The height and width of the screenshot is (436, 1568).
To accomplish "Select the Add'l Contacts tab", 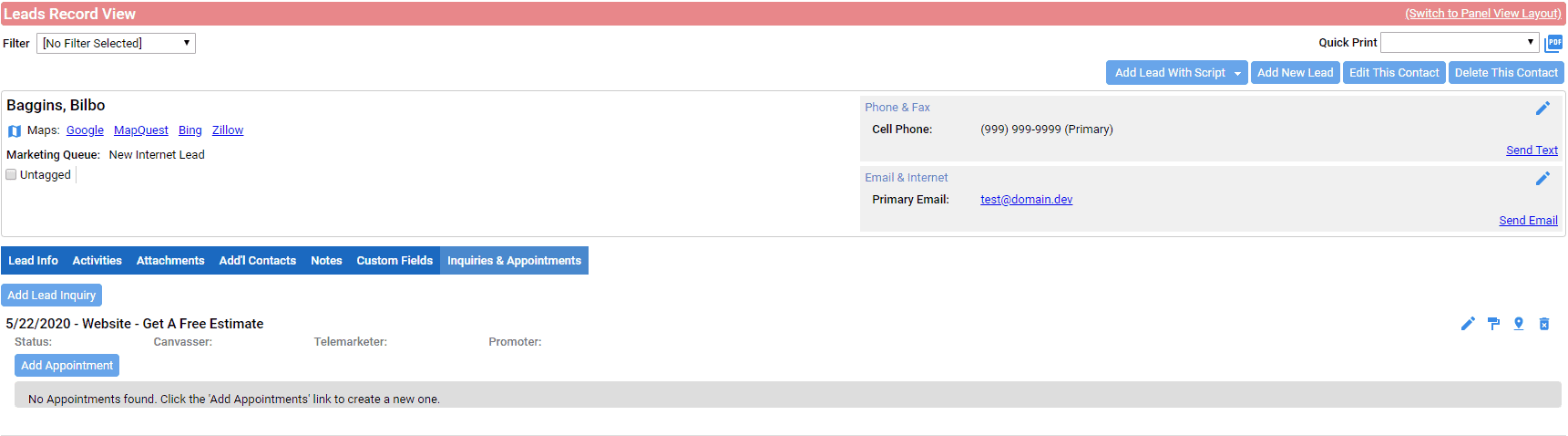I will click(258, 260).
